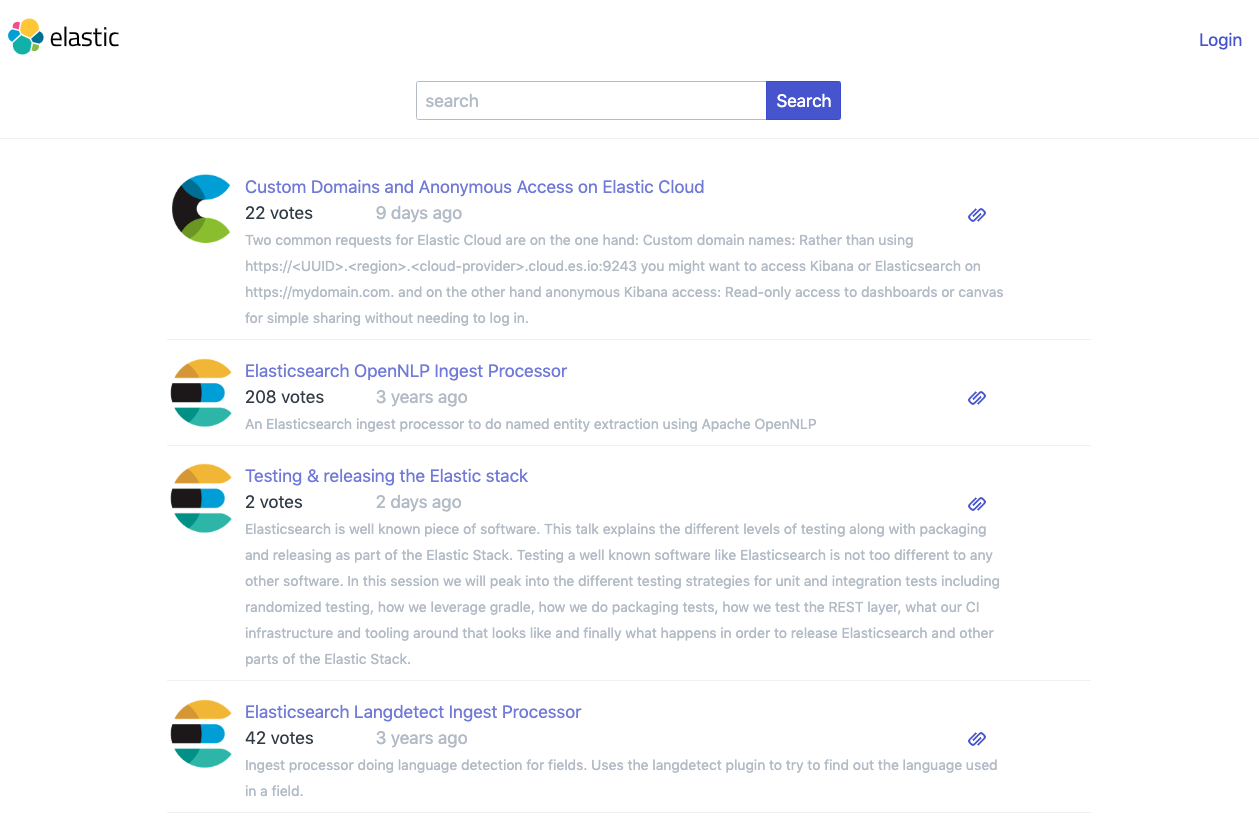Click the '2 days ago' timestamp

tap(419, 502)
